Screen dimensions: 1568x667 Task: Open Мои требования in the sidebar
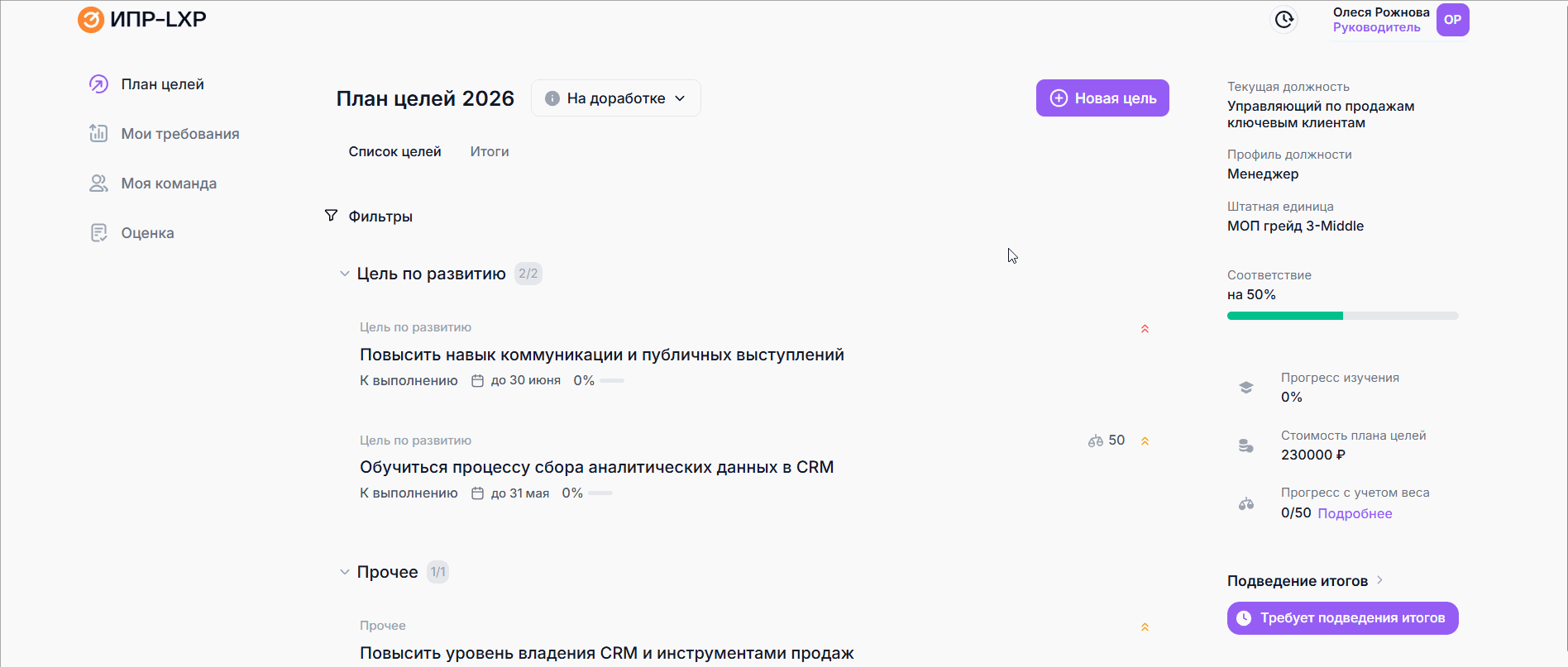click(180, 134)
